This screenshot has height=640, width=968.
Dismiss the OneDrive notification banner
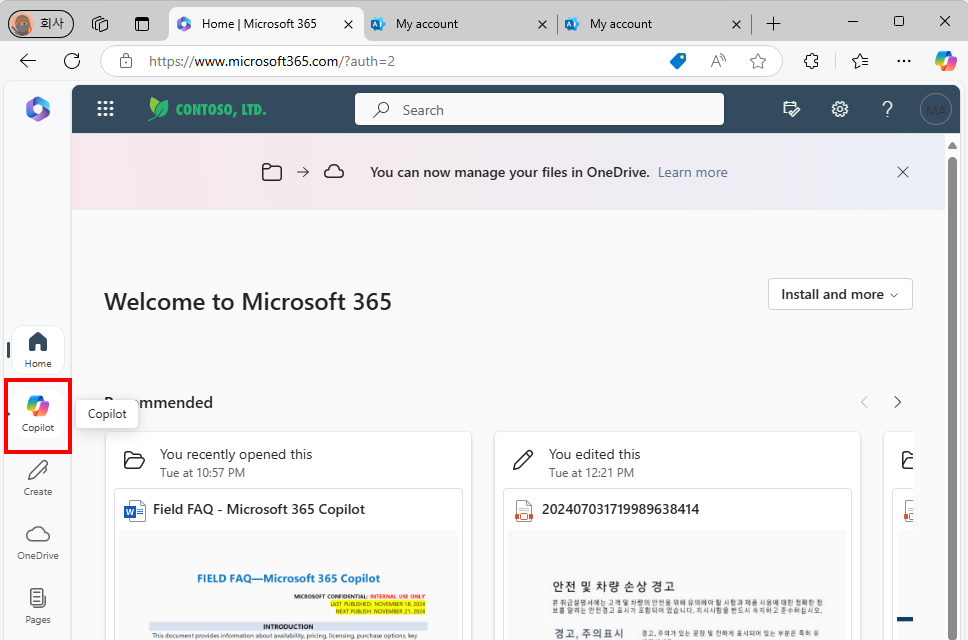(x=903, y=172)
